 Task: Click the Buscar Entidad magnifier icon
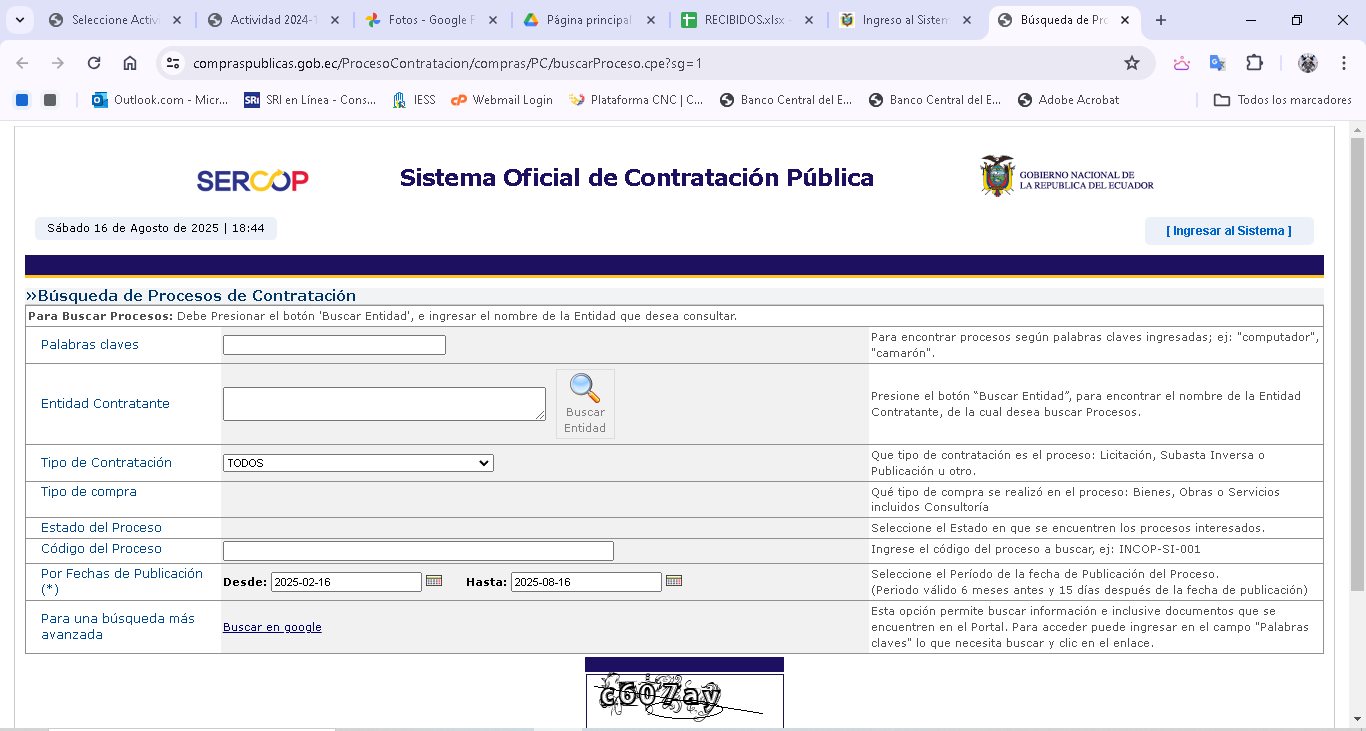pyautogui.click(x=585, y=389)
